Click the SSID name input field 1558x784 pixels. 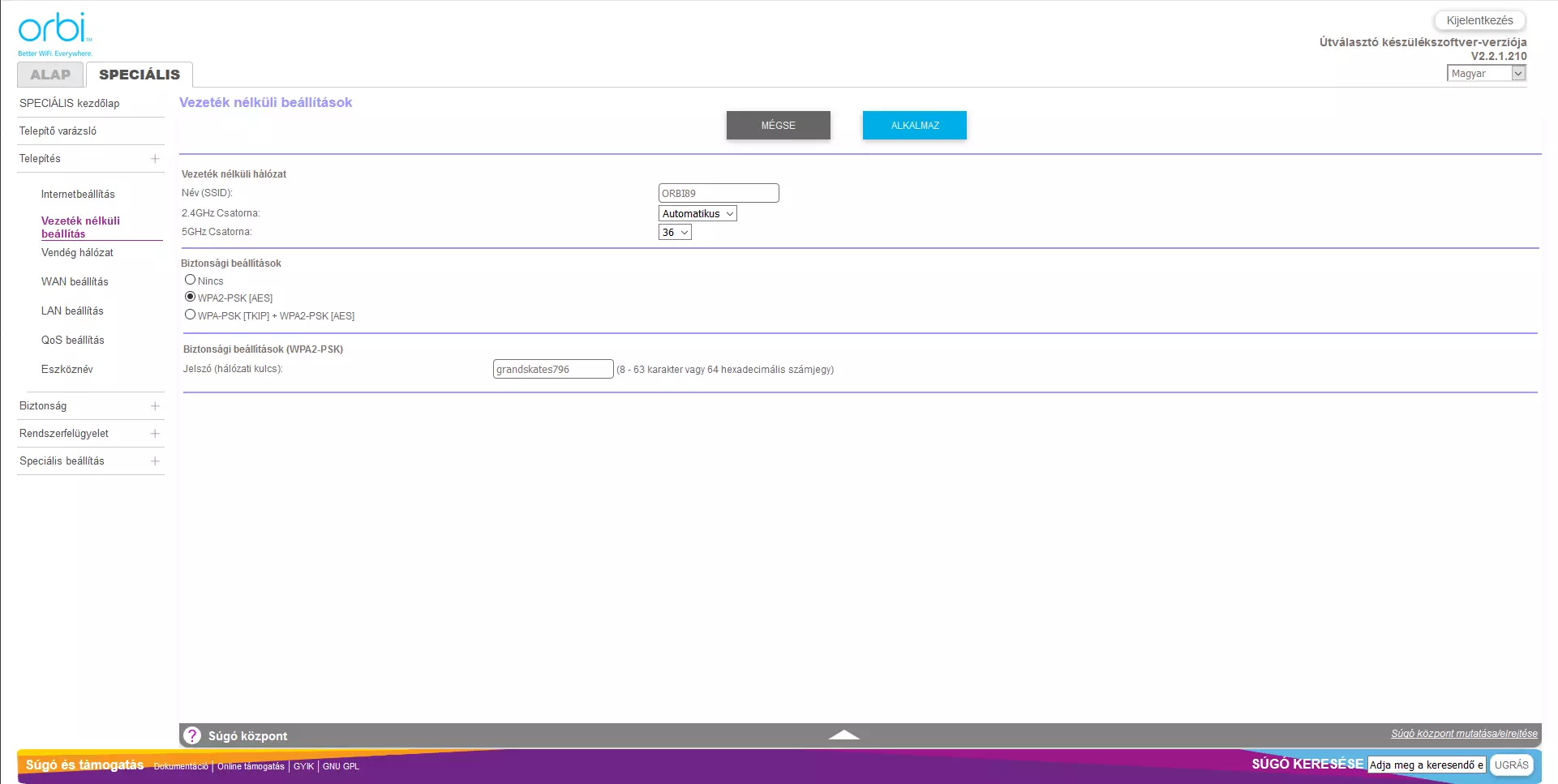(x=719, y=194)
